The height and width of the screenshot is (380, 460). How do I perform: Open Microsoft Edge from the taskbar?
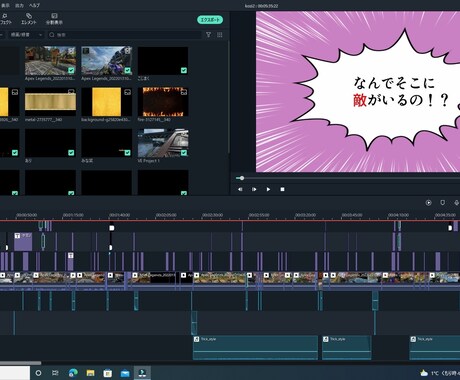pyautogui.click(x=73, y=373)
